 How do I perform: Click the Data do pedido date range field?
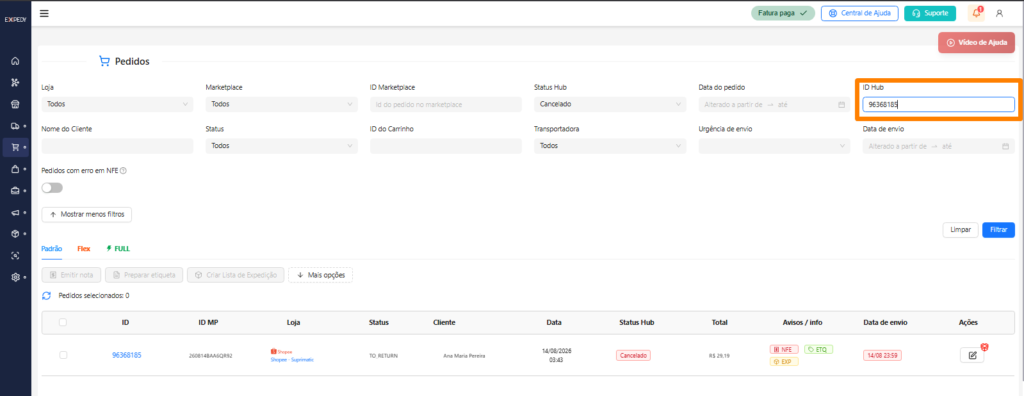775,105
